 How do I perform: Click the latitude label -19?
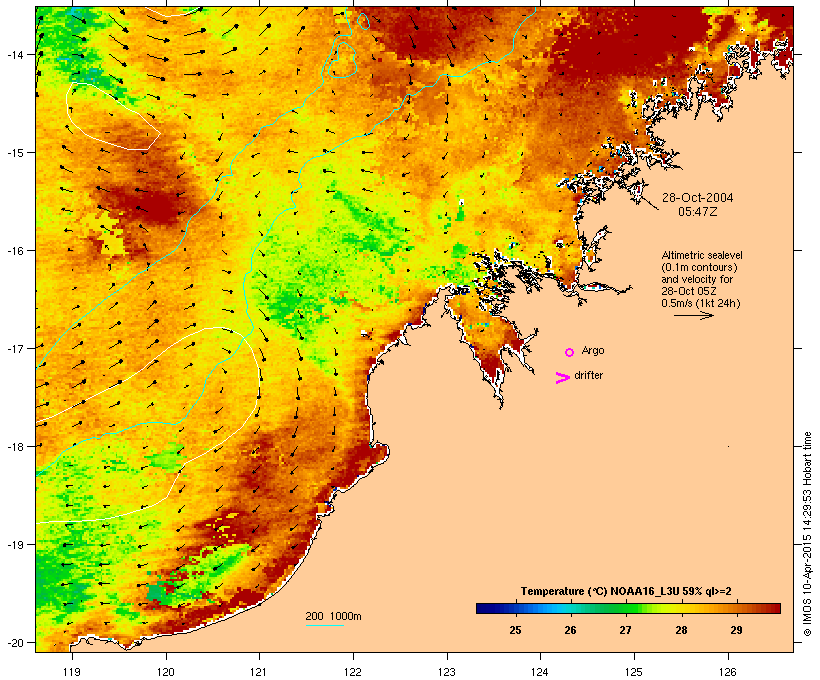point(15,544)
